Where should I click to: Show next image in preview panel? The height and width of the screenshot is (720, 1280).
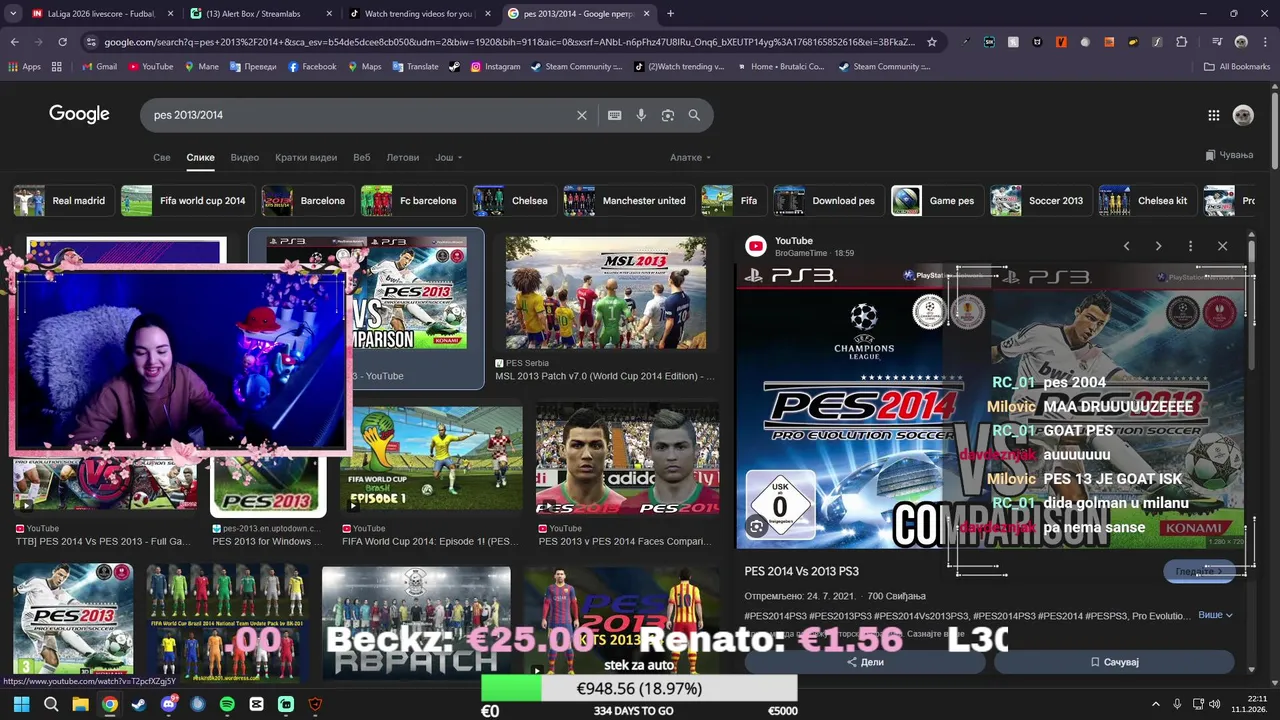1158,246
